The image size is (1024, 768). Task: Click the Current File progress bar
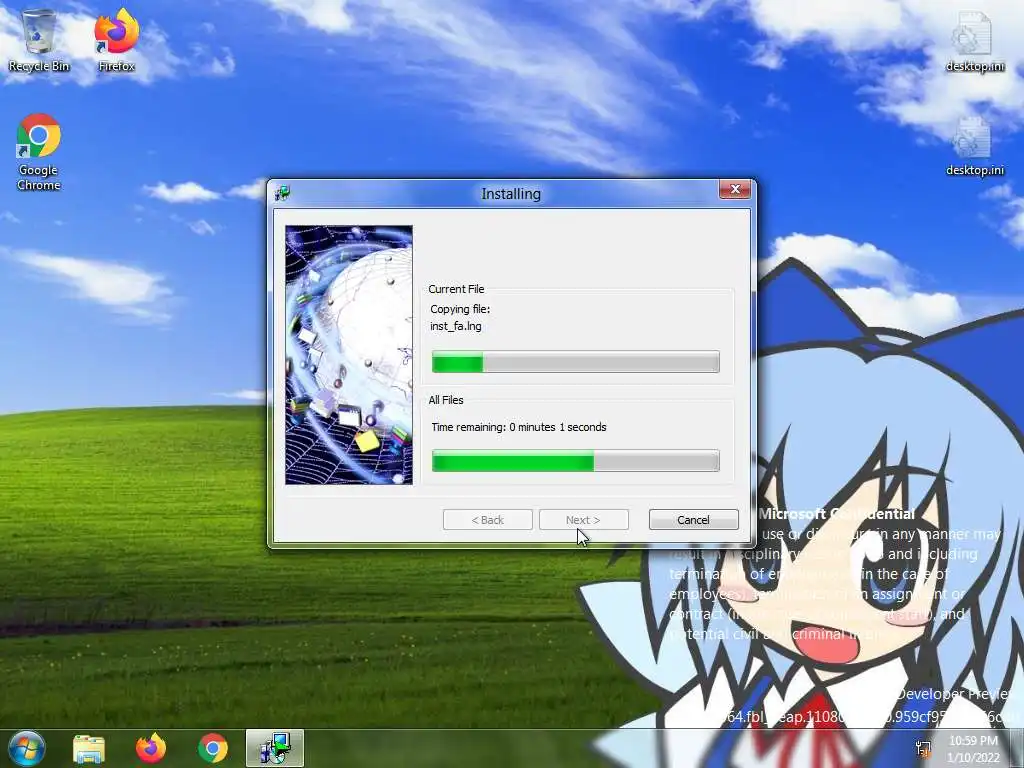click(x=576, y=362)
